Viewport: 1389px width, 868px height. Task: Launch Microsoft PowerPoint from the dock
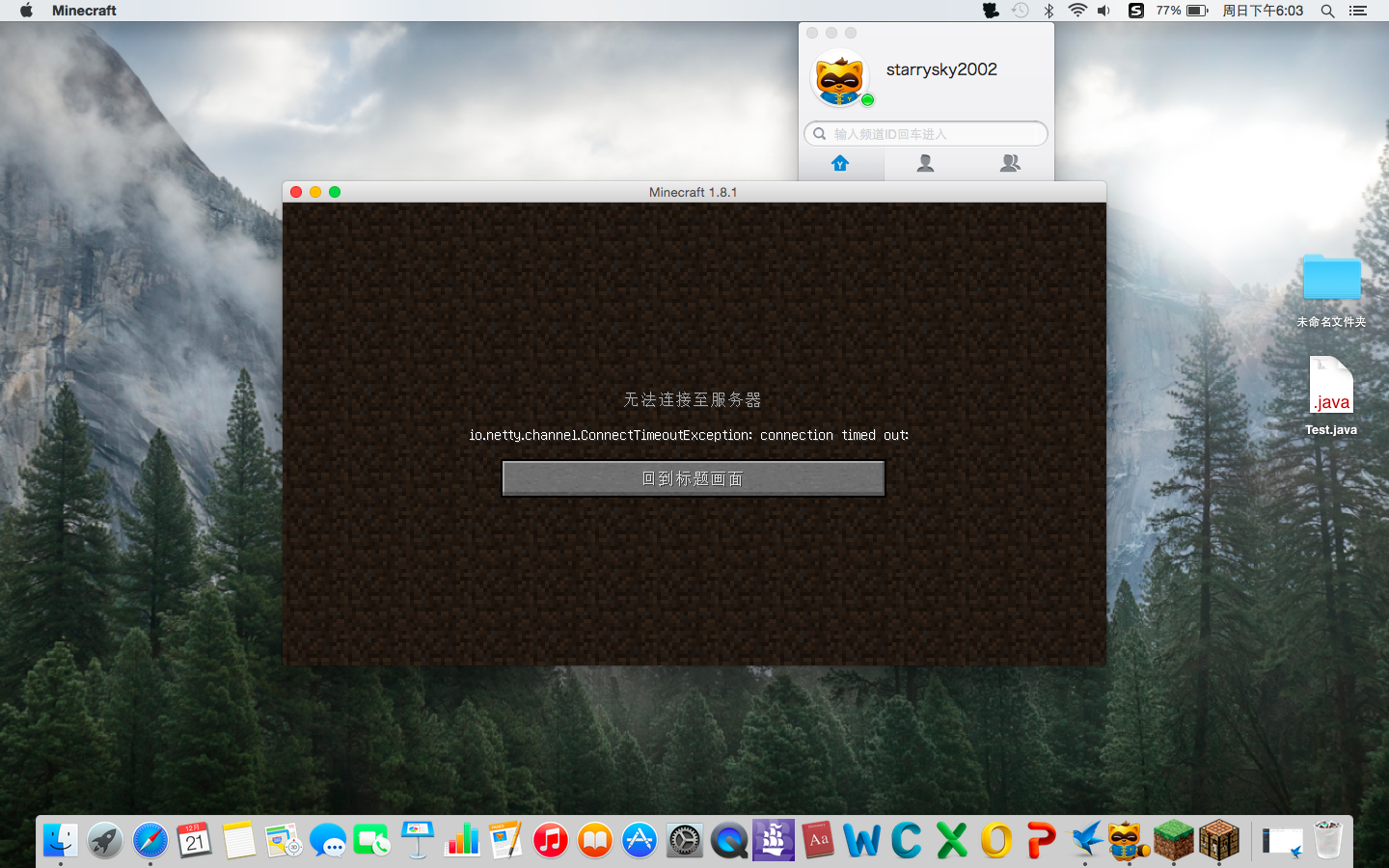pos(1041,840)
